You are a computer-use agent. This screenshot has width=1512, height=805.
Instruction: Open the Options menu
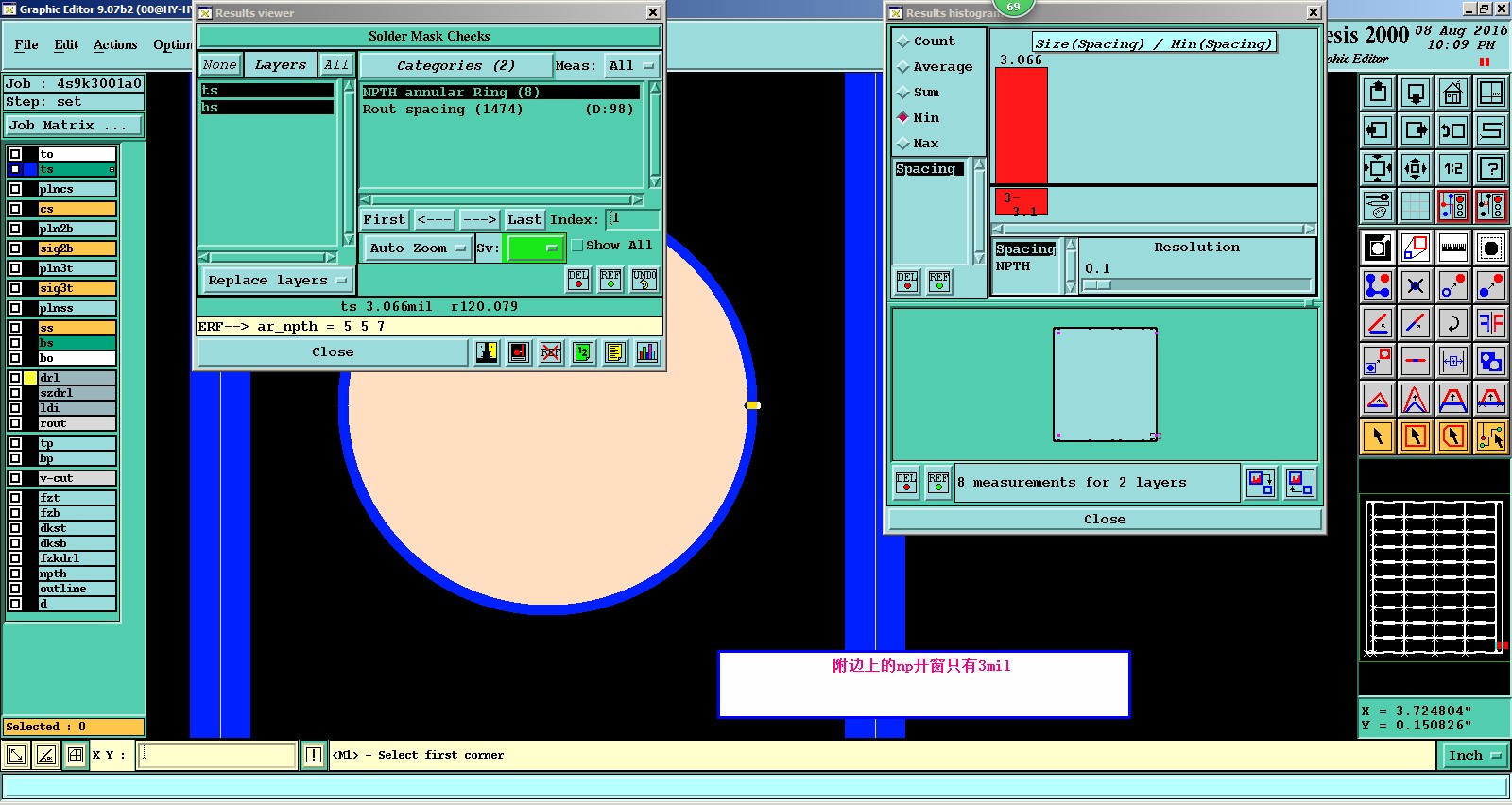[x=174, y=44]
